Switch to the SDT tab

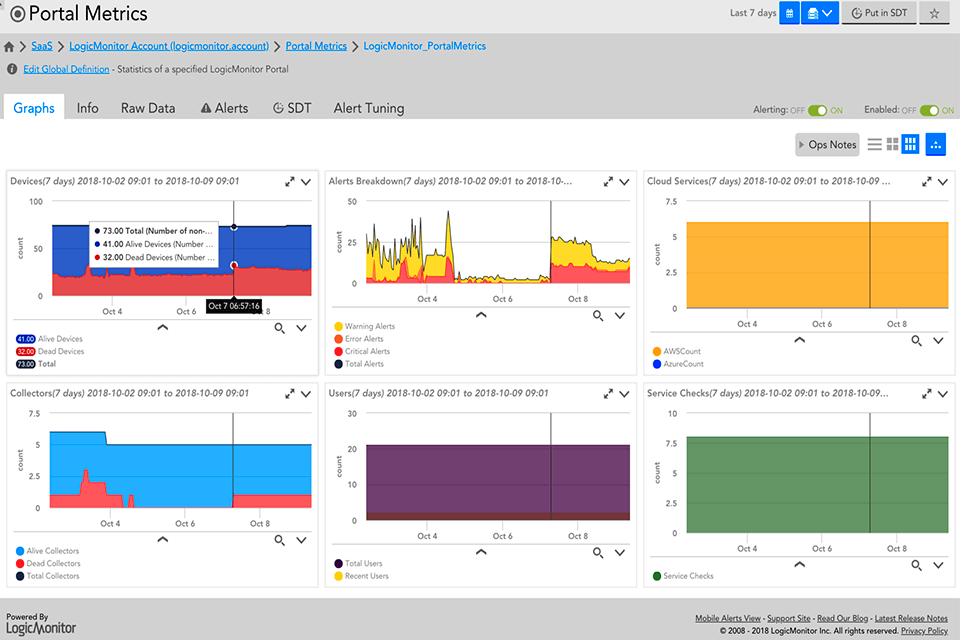(292, 108)
